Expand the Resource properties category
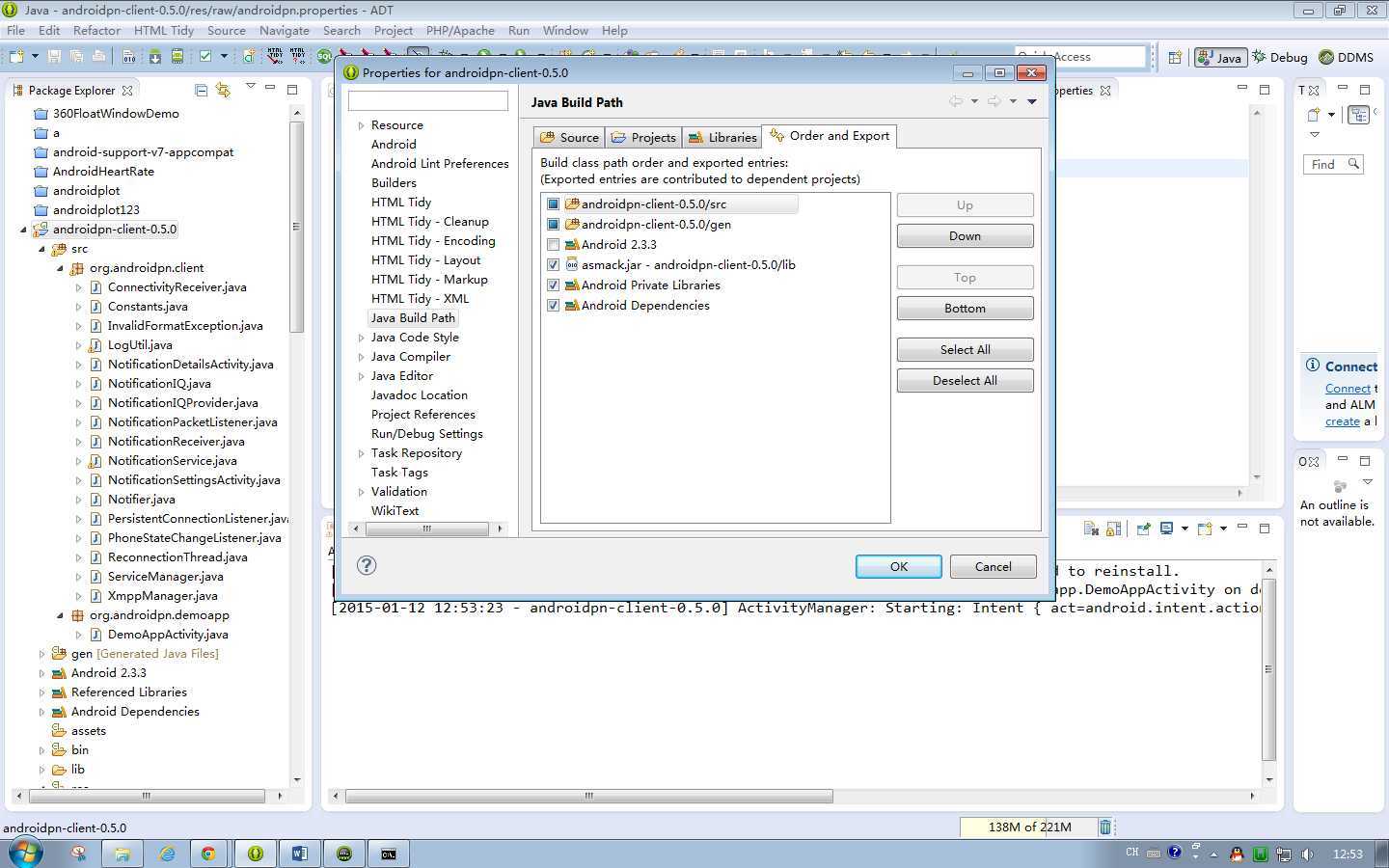Image resolution: width=1389 pixels, height=868 pixels. coord(361,125)
